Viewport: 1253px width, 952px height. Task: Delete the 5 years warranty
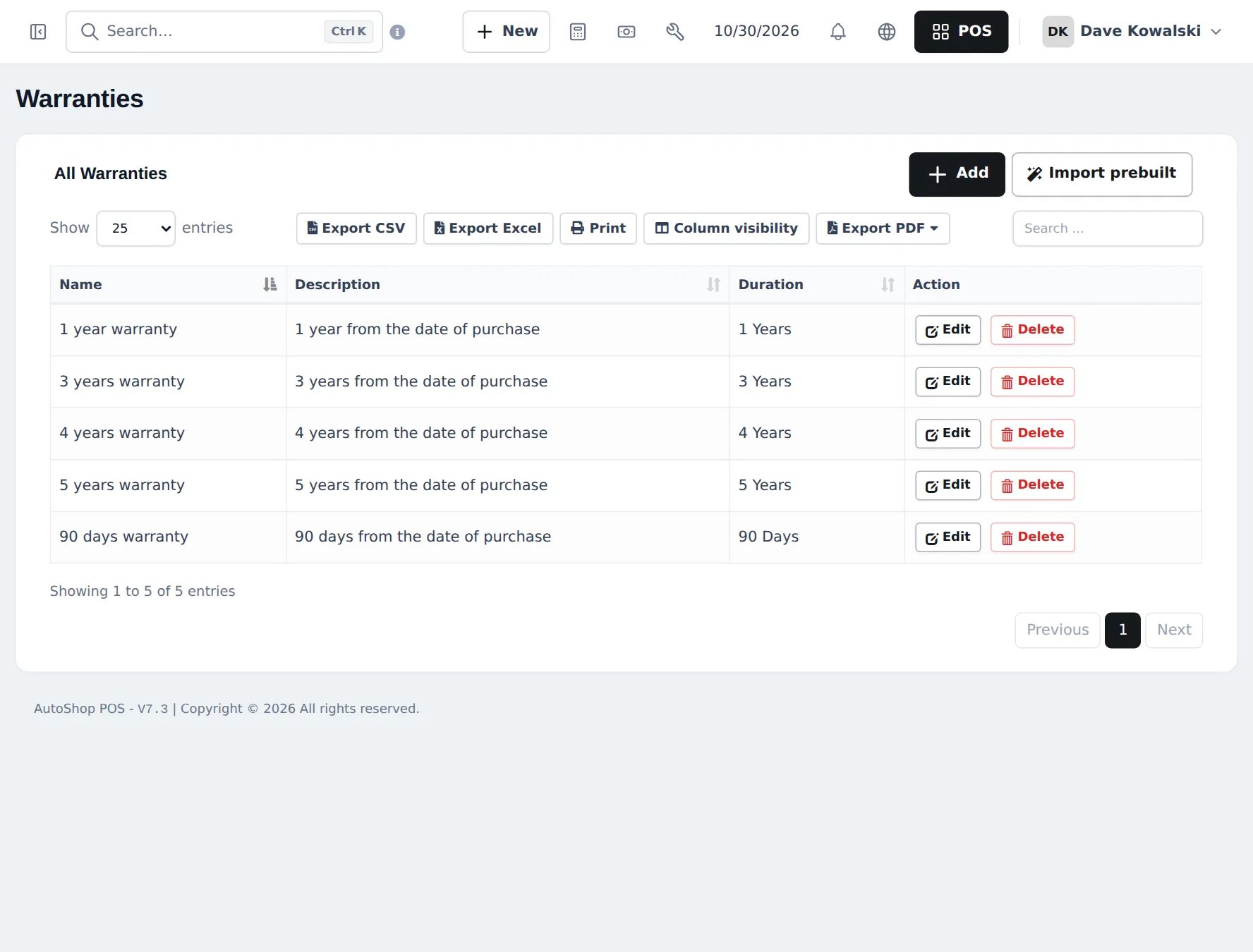click(1033, 485)
